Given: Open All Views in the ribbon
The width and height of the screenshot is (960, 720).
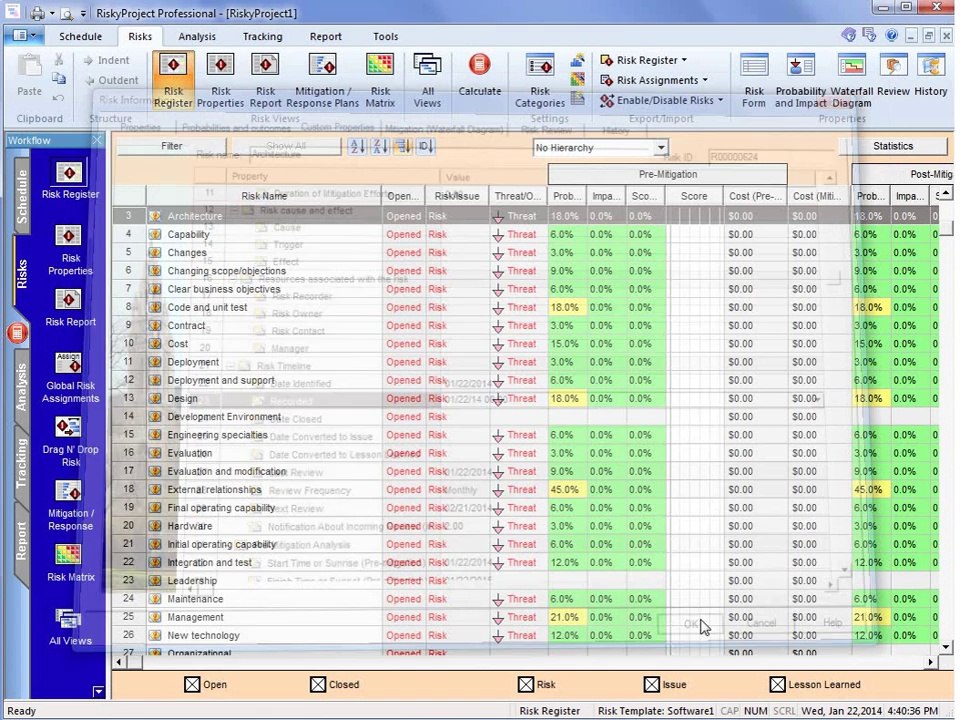Looking at the screenshot, I should pyautogui.click(x=427, y=80).
